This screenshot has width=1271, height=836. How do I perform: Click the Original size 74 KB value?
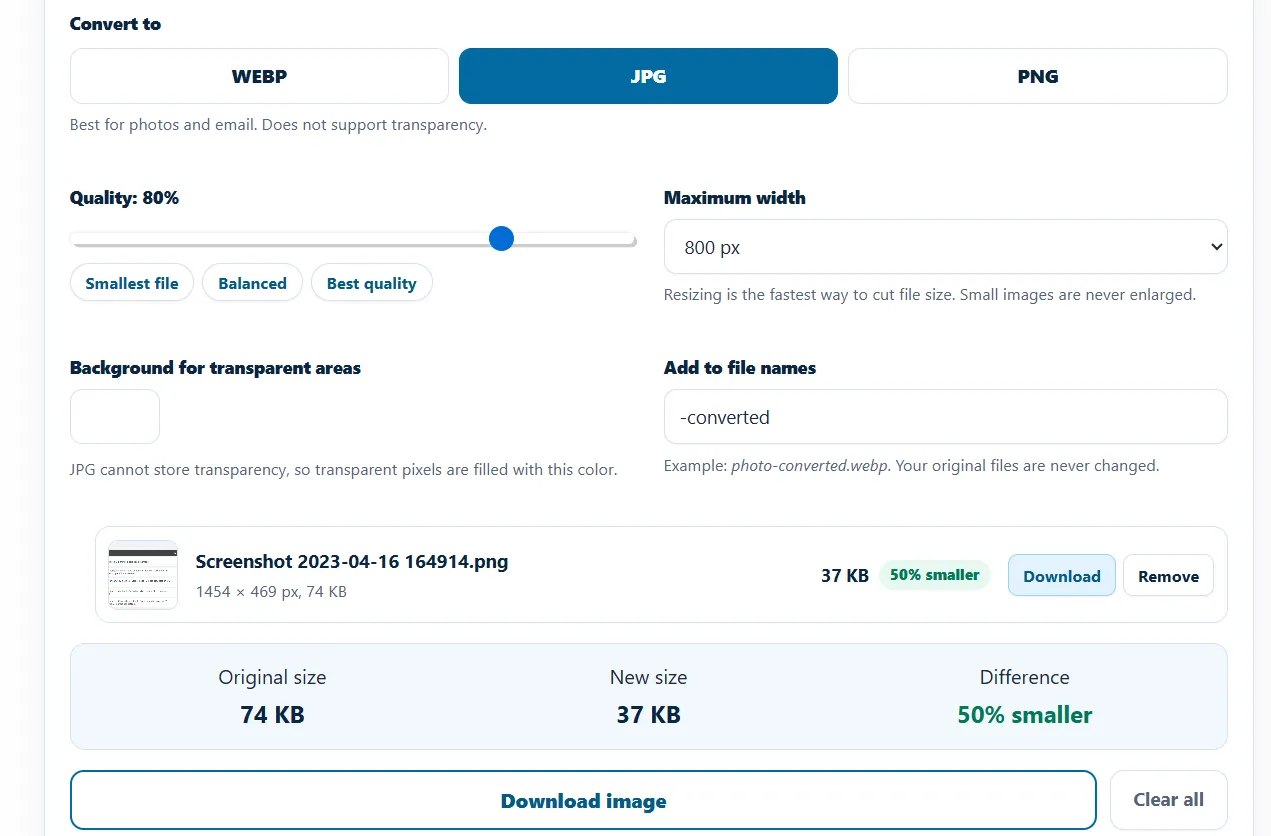point(273,715)
